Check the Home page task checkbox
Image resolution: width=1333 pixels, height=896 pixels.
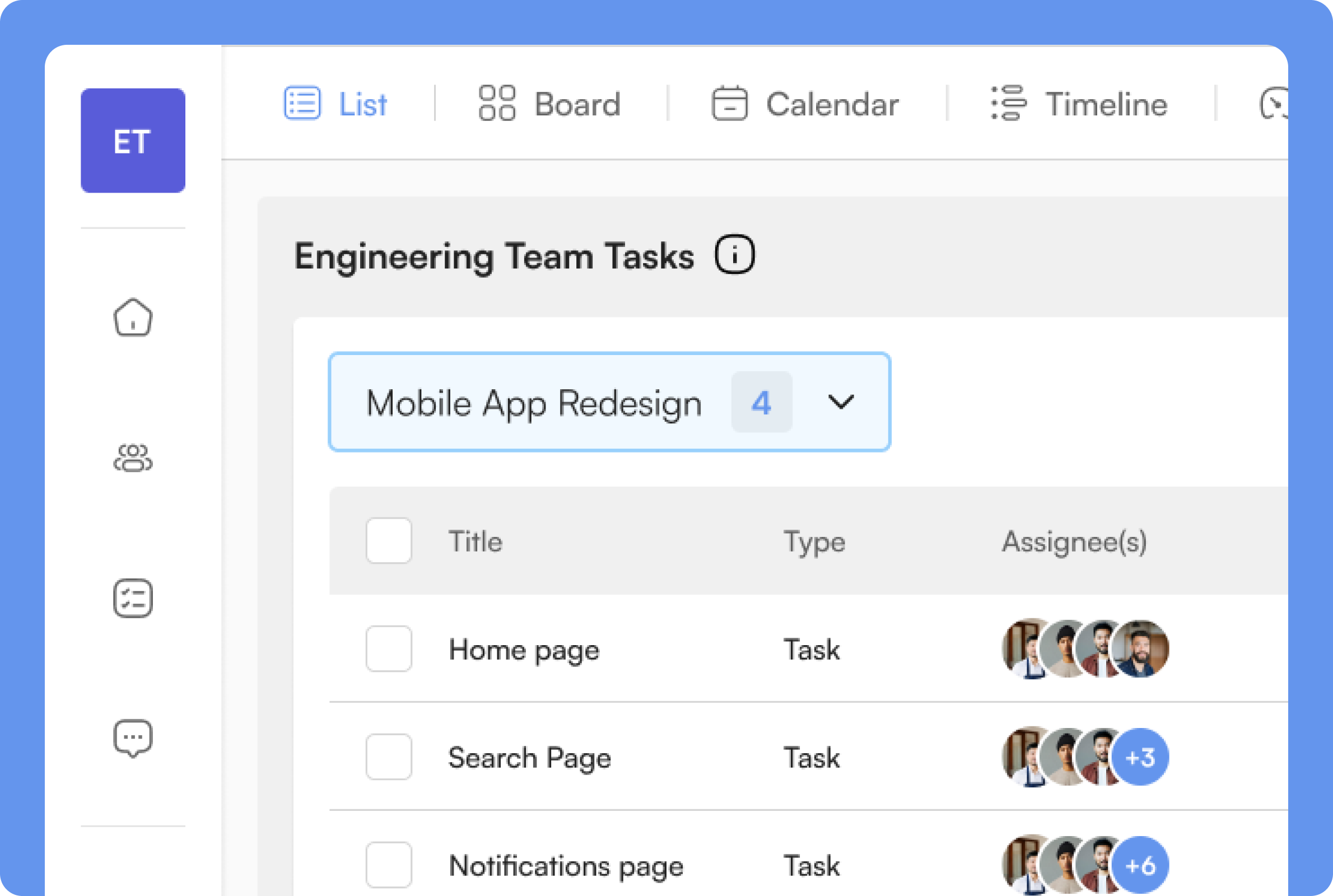(389, 649)
